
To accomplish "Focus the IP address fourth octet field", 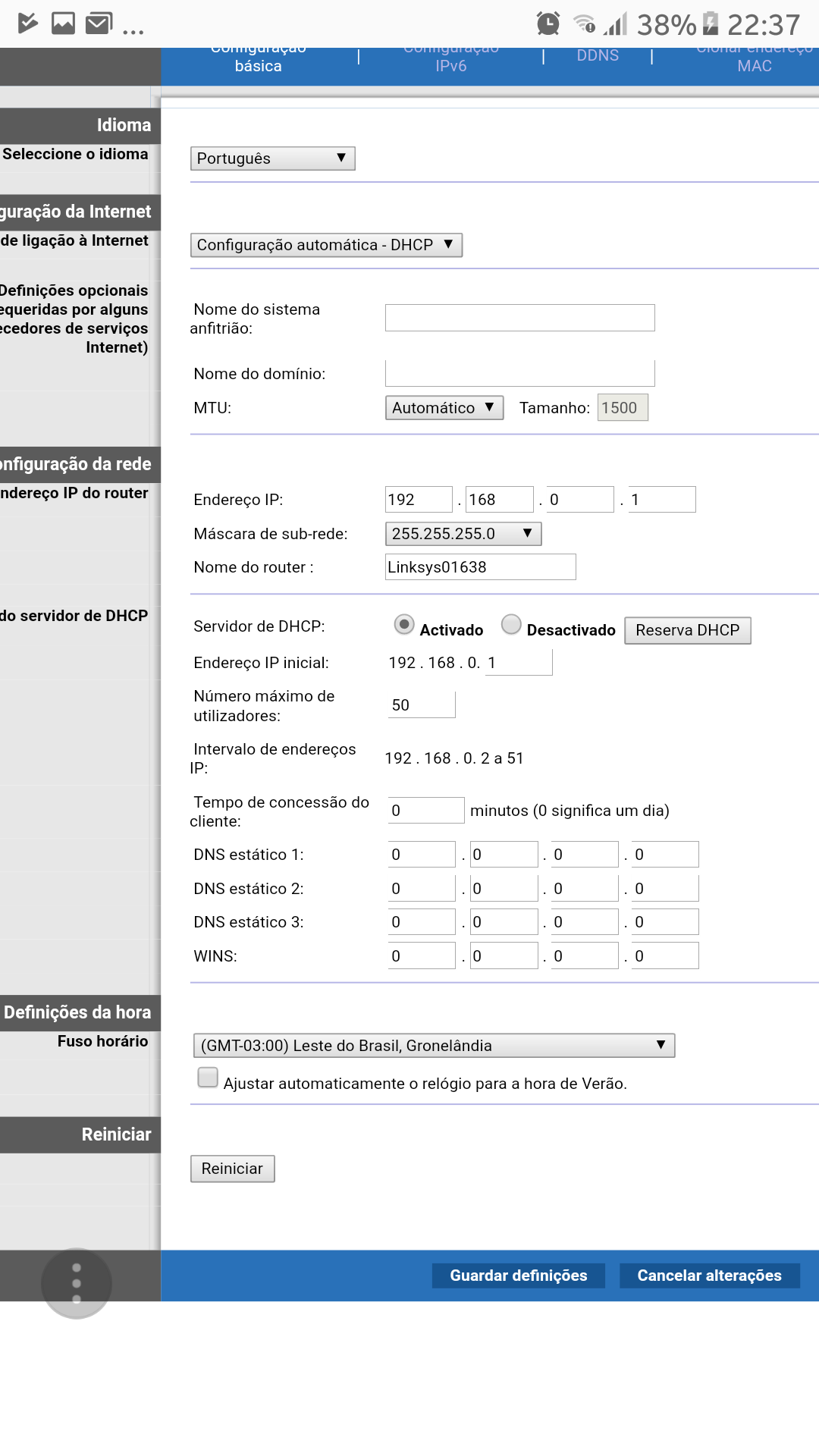I will coord(662,500).
